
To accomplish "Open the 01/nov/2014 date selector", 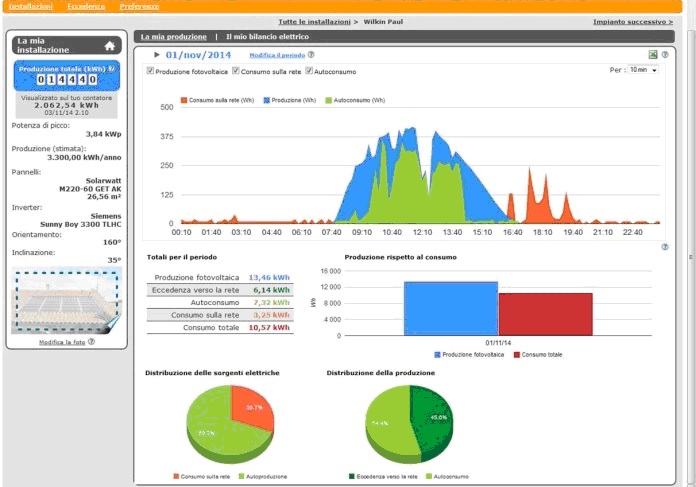I will 198,55.
